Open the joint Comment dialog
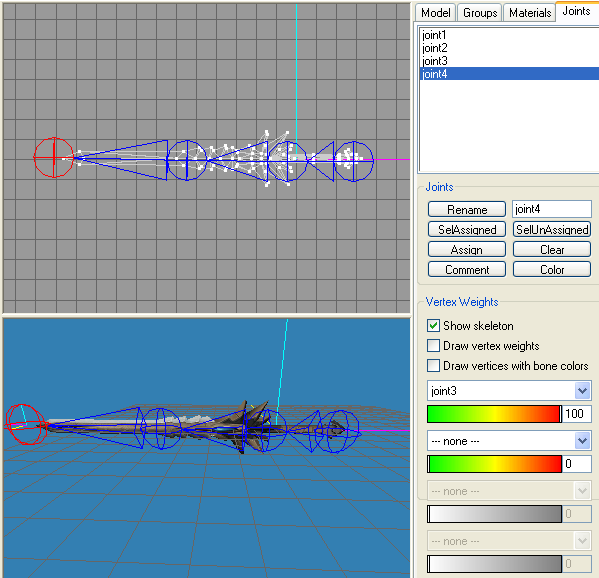Image resolution: width=599 pixels, height=578 pixels. pos(467,270)
